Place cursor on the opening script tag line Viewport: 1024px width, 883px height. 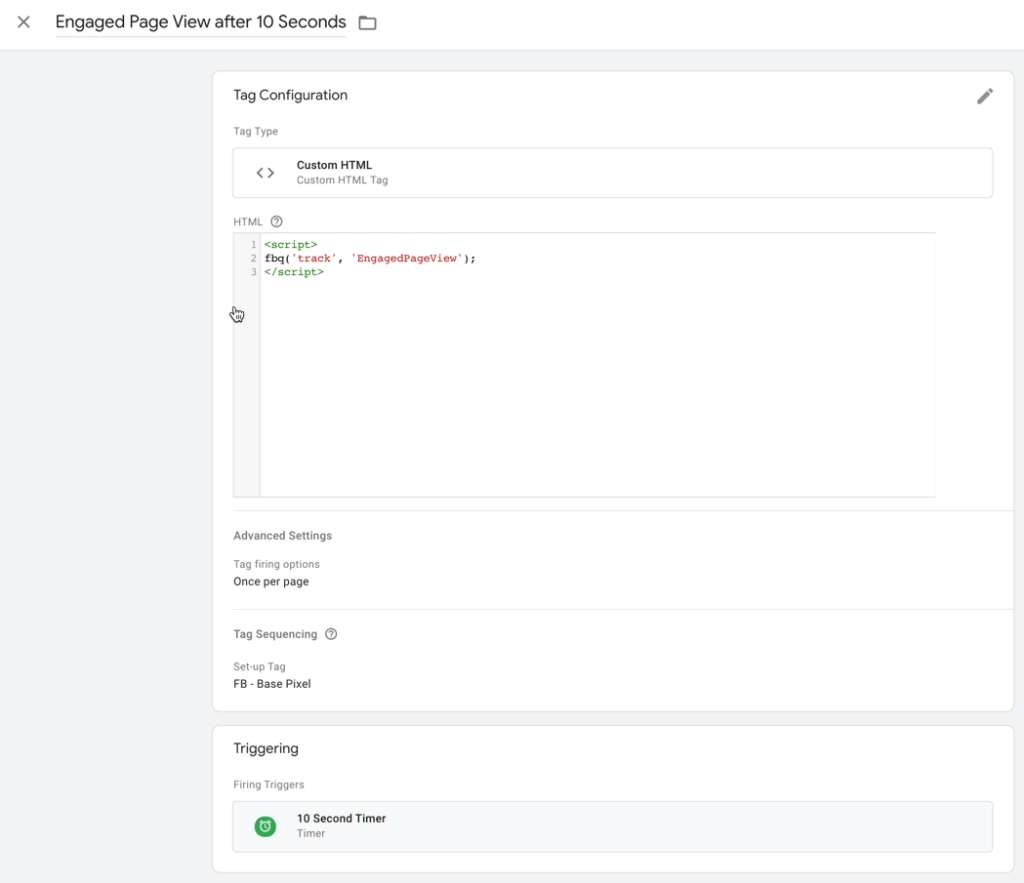pyautogui.click(x=291, y=244)
